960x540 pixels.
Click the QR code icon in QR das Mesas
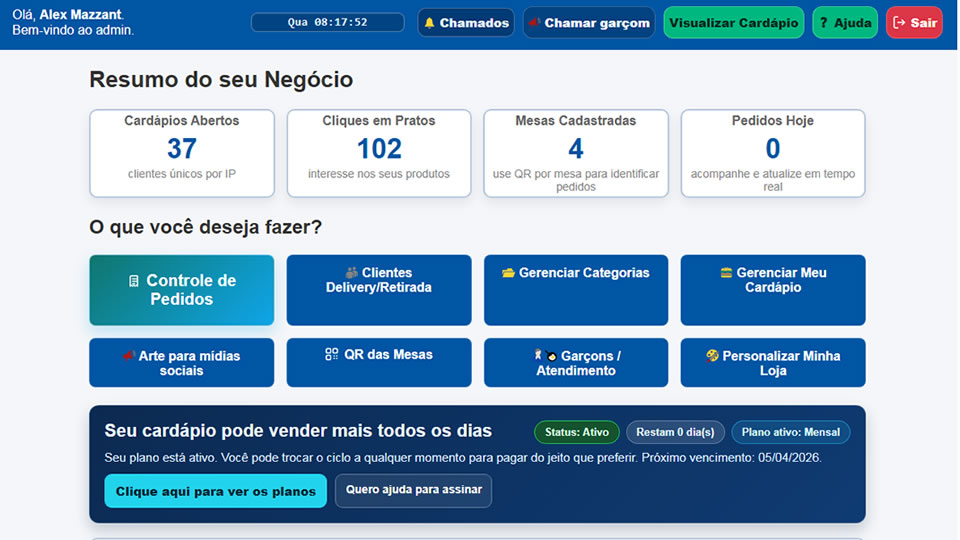(332, 354)
